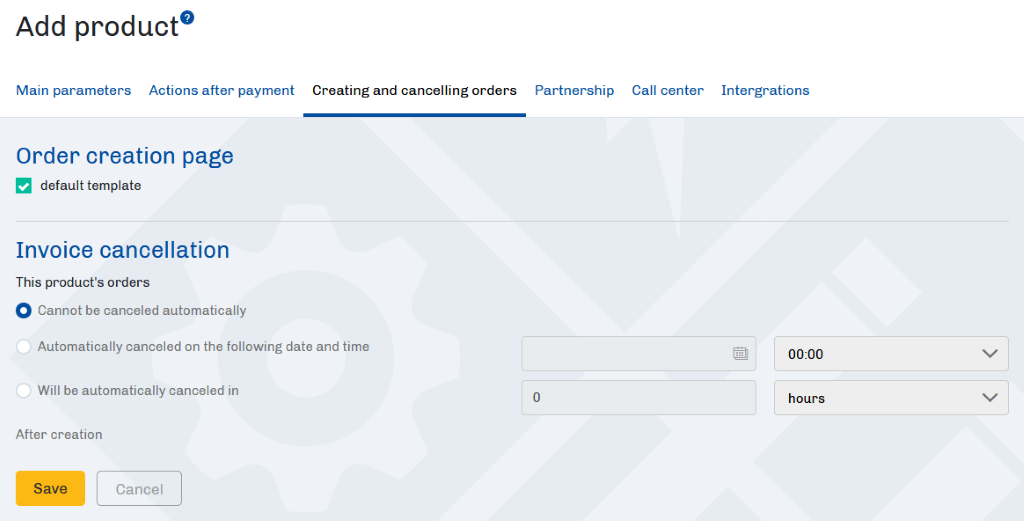This screenshot has width=1024, height=521.
Task: Click the default template label text
Action: tap(90, 186)
